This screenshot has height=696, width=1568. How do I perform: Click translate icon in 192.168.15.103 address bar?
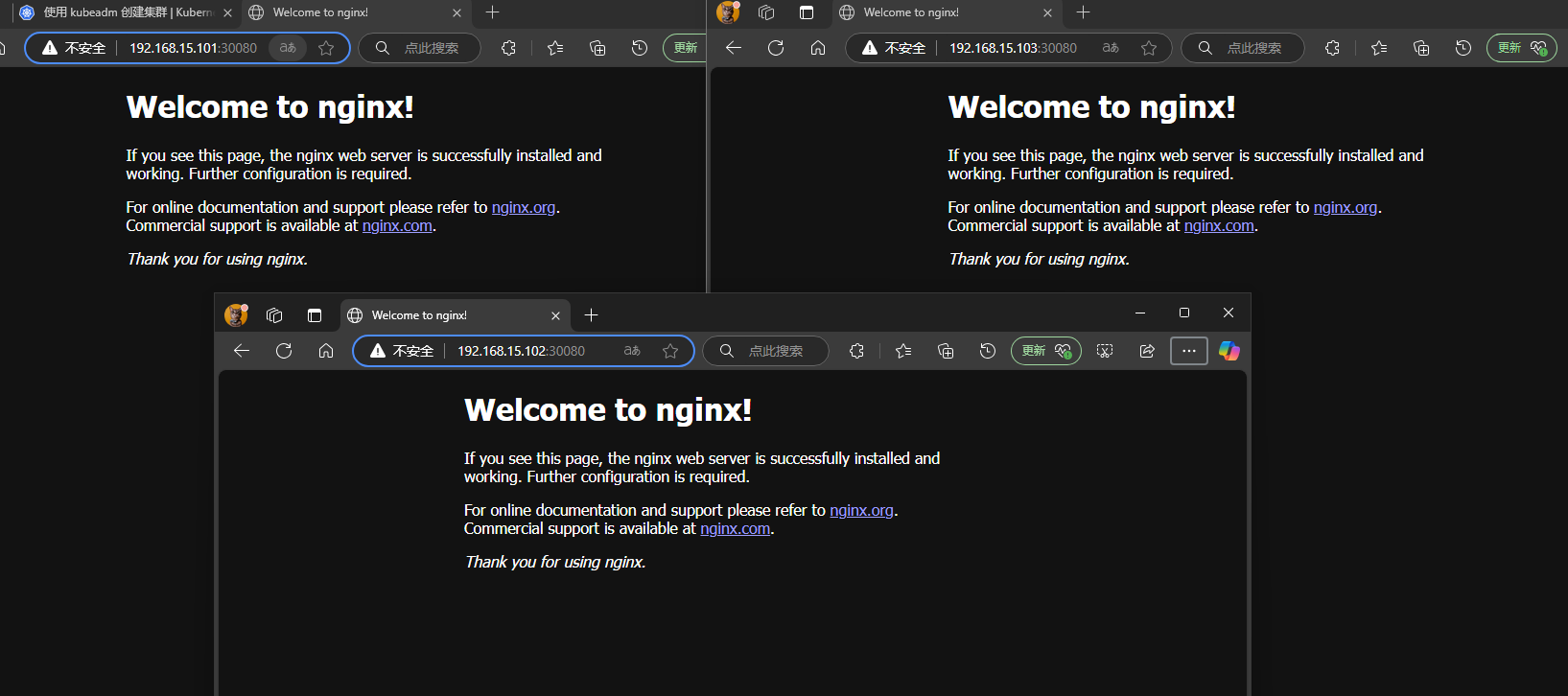[x=1111, y=48]
